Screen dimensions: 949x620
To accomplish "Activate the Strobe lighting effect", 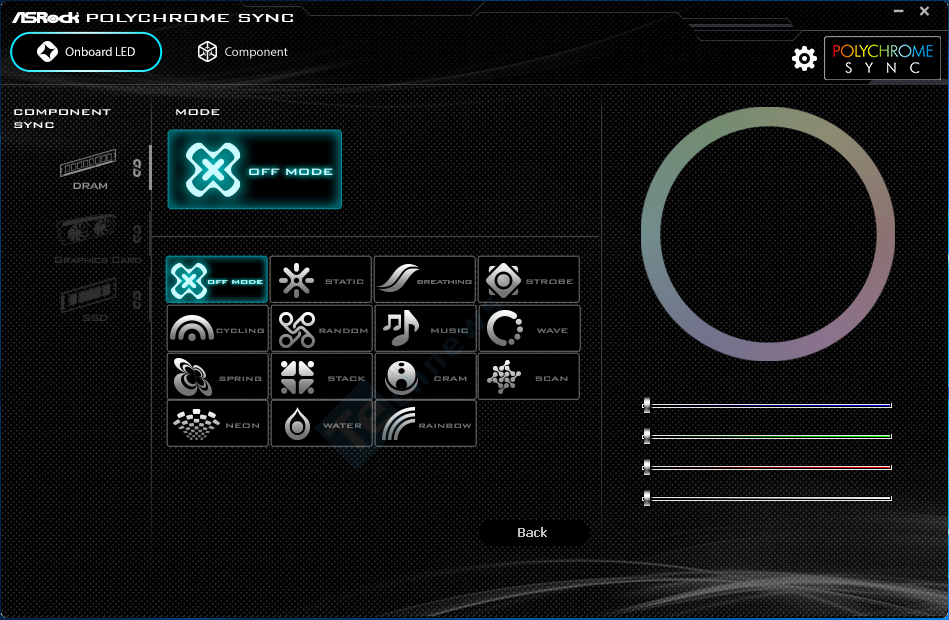I will (x=529, y=280).
